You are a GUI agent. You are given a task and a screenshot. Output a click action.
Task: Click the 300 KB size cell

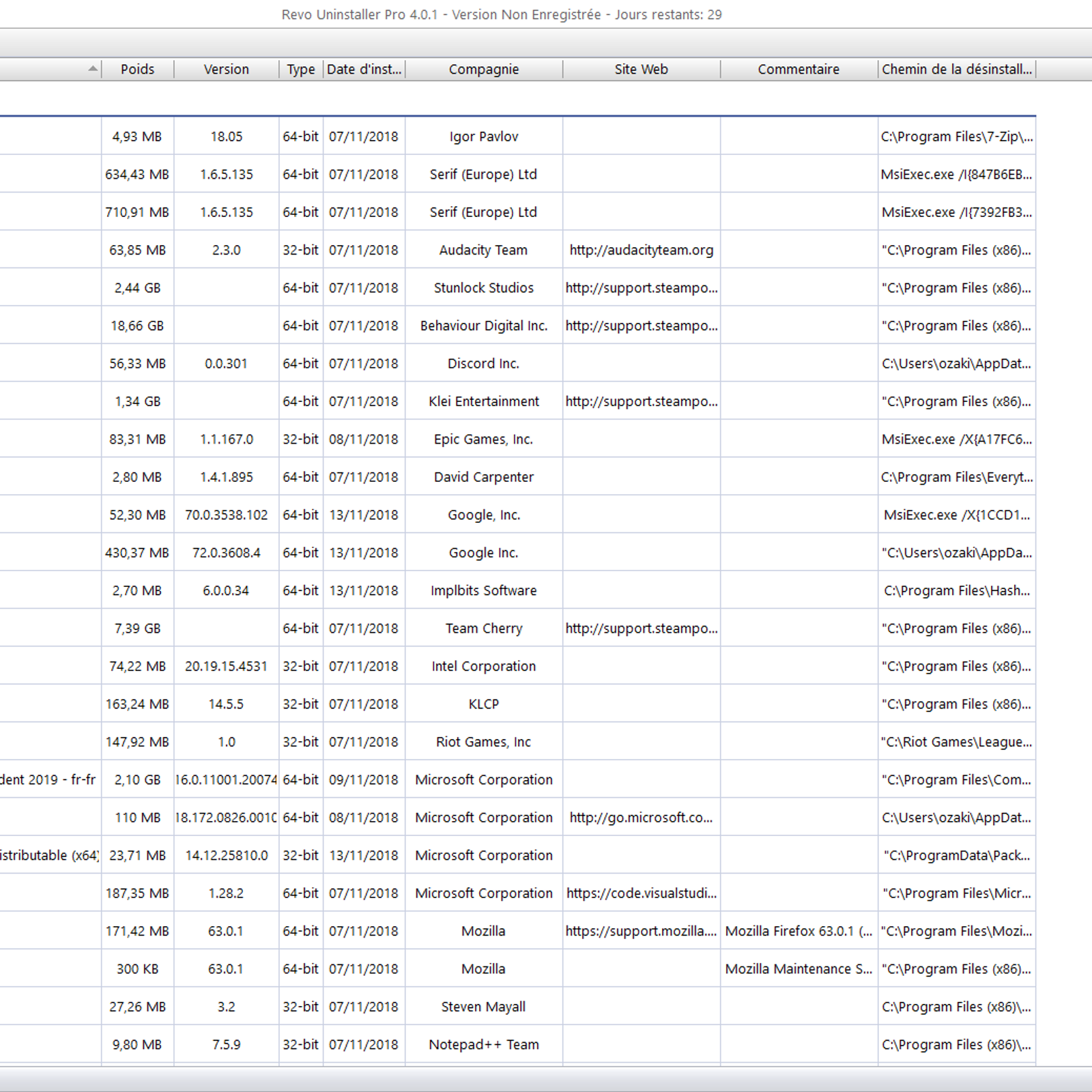pos(137,969)
